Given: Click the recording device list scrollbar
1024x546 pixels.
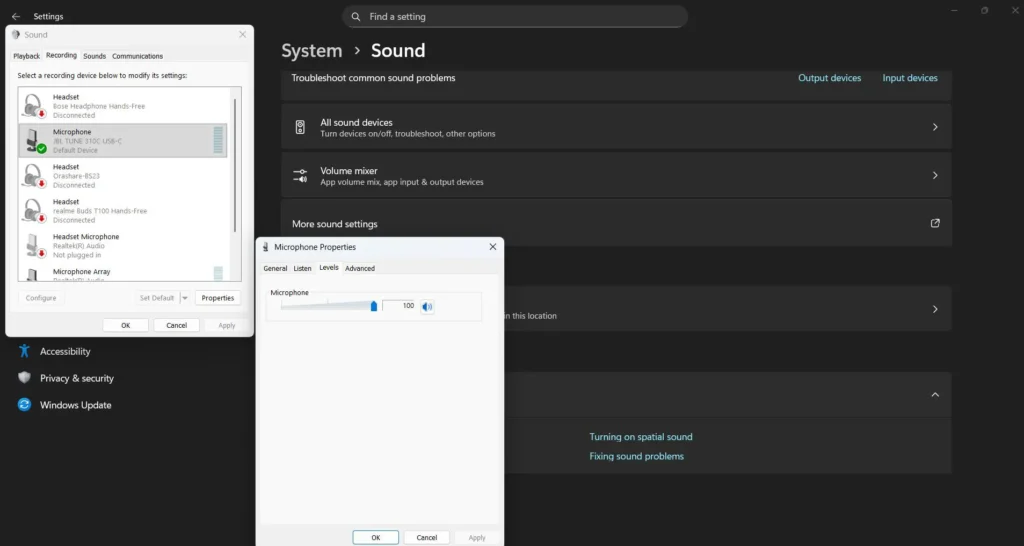Looking at the screenshot, I should click(x=235, y=165).
